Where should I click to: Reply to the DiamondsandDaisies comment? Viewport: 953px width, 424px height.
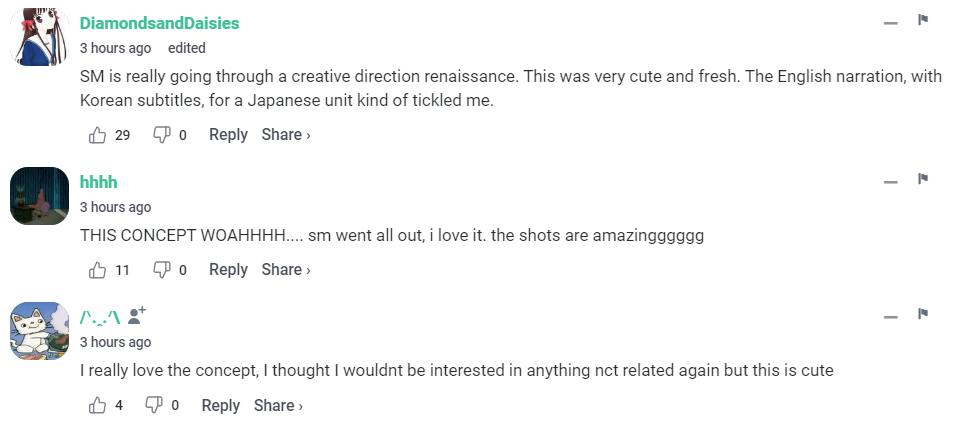(x=228, y=135)
